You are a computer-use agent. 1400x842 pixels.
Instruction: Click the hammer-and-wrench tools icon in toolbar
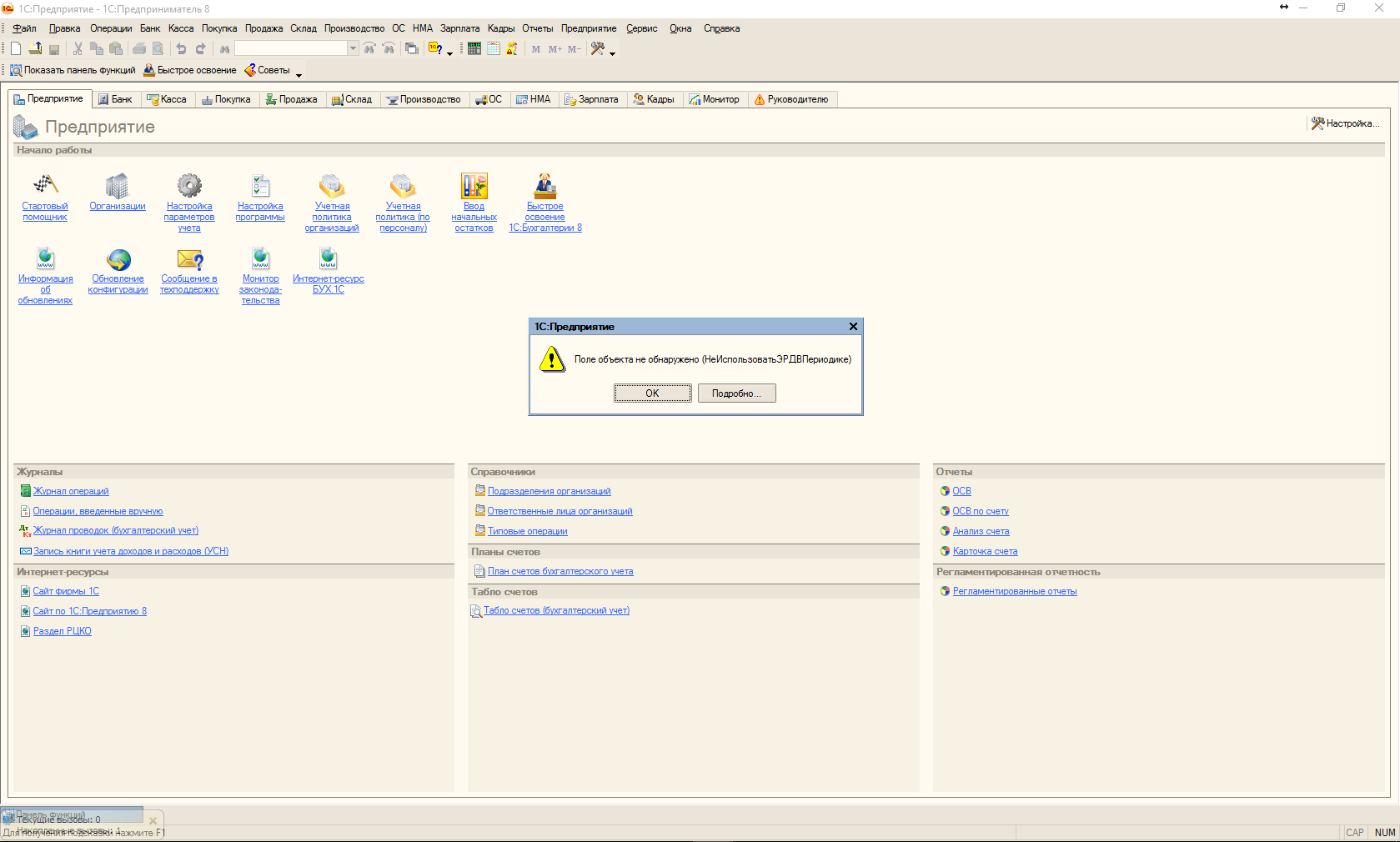tap(598, 49)
